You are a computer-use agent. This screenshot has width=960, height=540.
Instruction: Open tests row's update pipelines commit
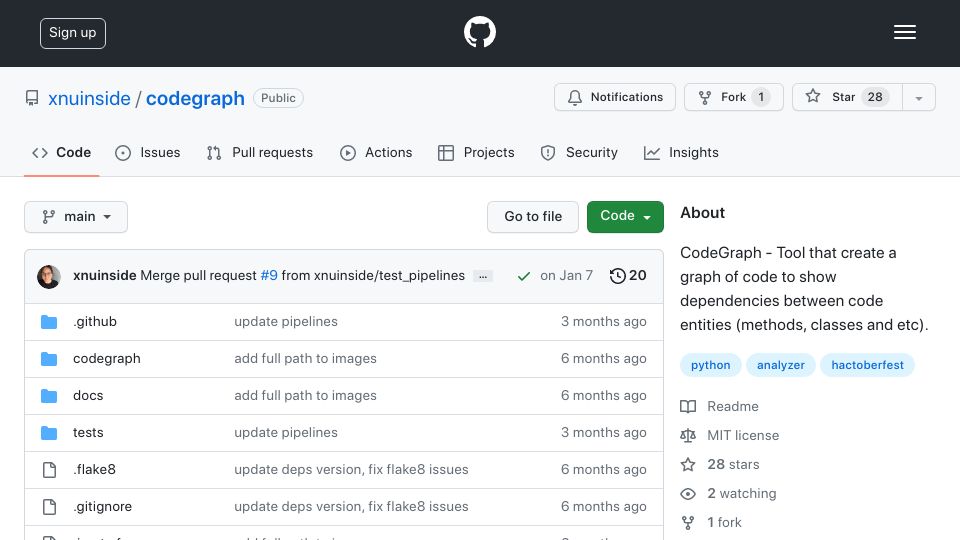coord(286,432)
